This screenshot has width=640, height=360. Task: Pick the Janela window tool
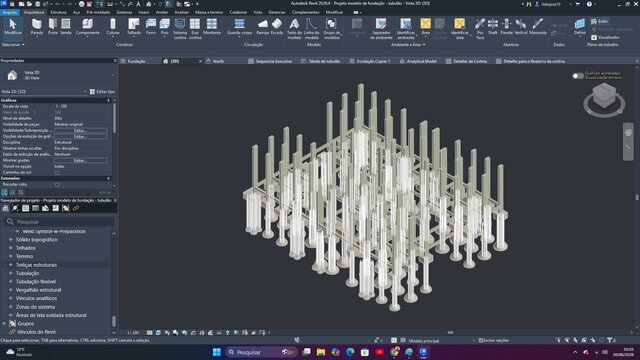66,27
